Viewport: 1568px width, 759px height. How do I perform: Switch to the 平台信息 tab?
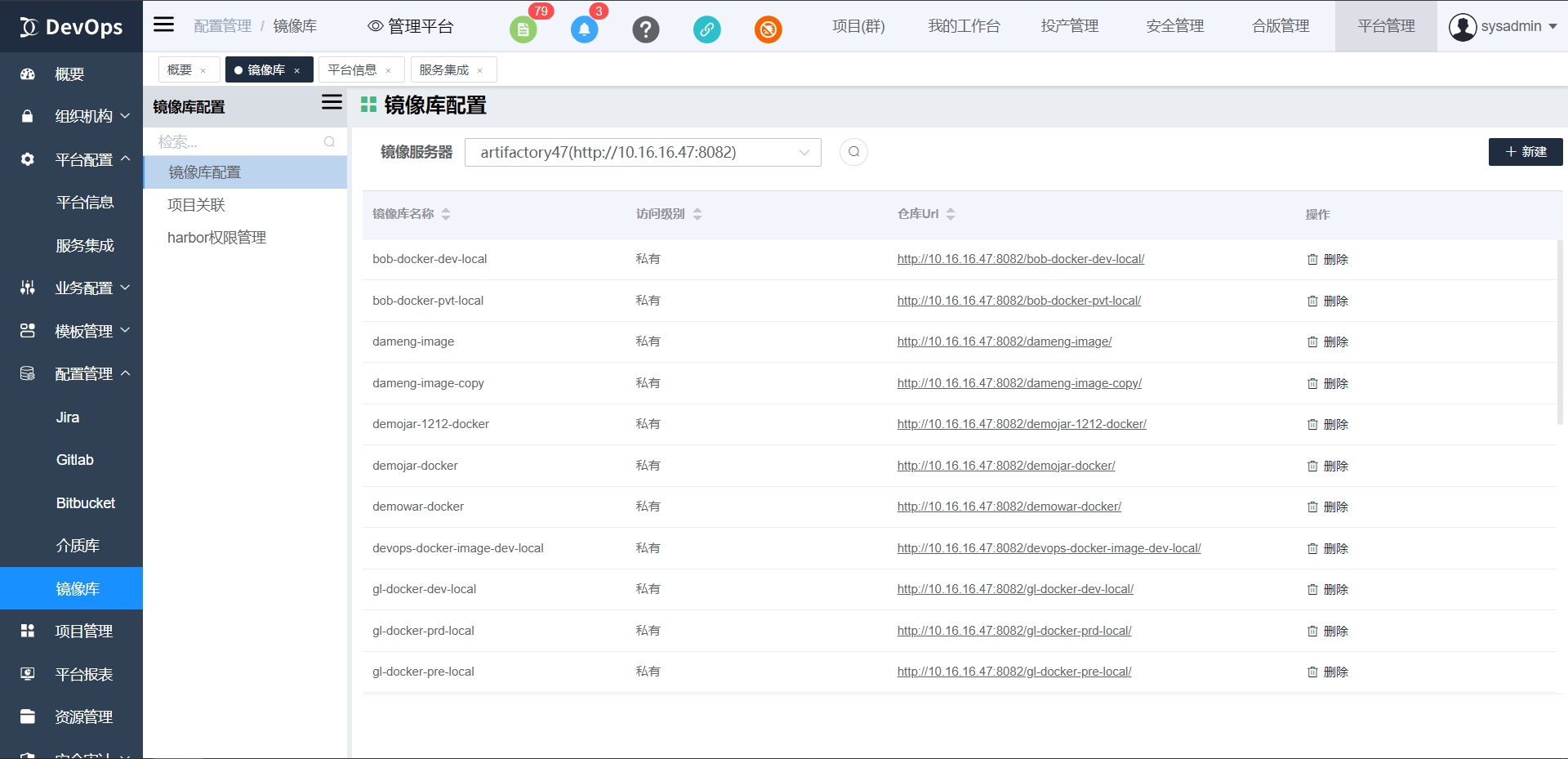pyautogui.click(x=352, y=70)
